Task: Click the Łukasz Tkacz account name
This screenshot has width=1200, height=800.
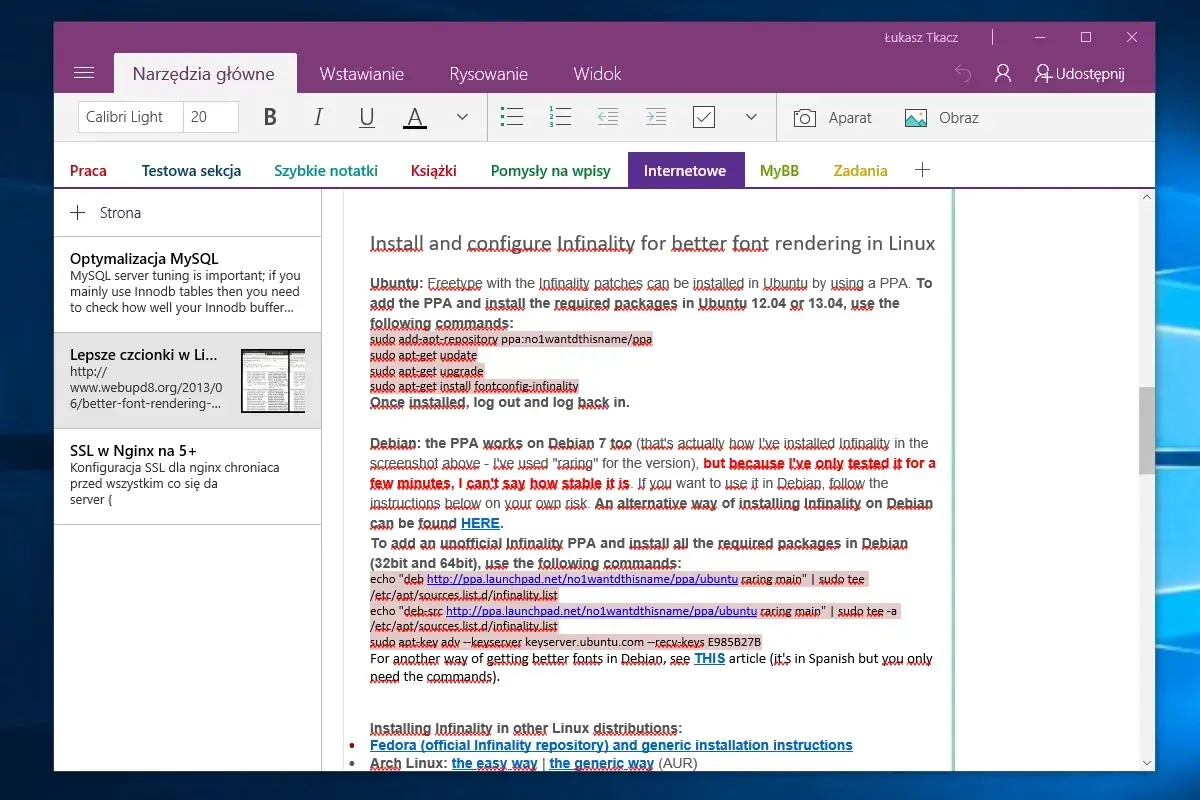Action: coord(921,37)
